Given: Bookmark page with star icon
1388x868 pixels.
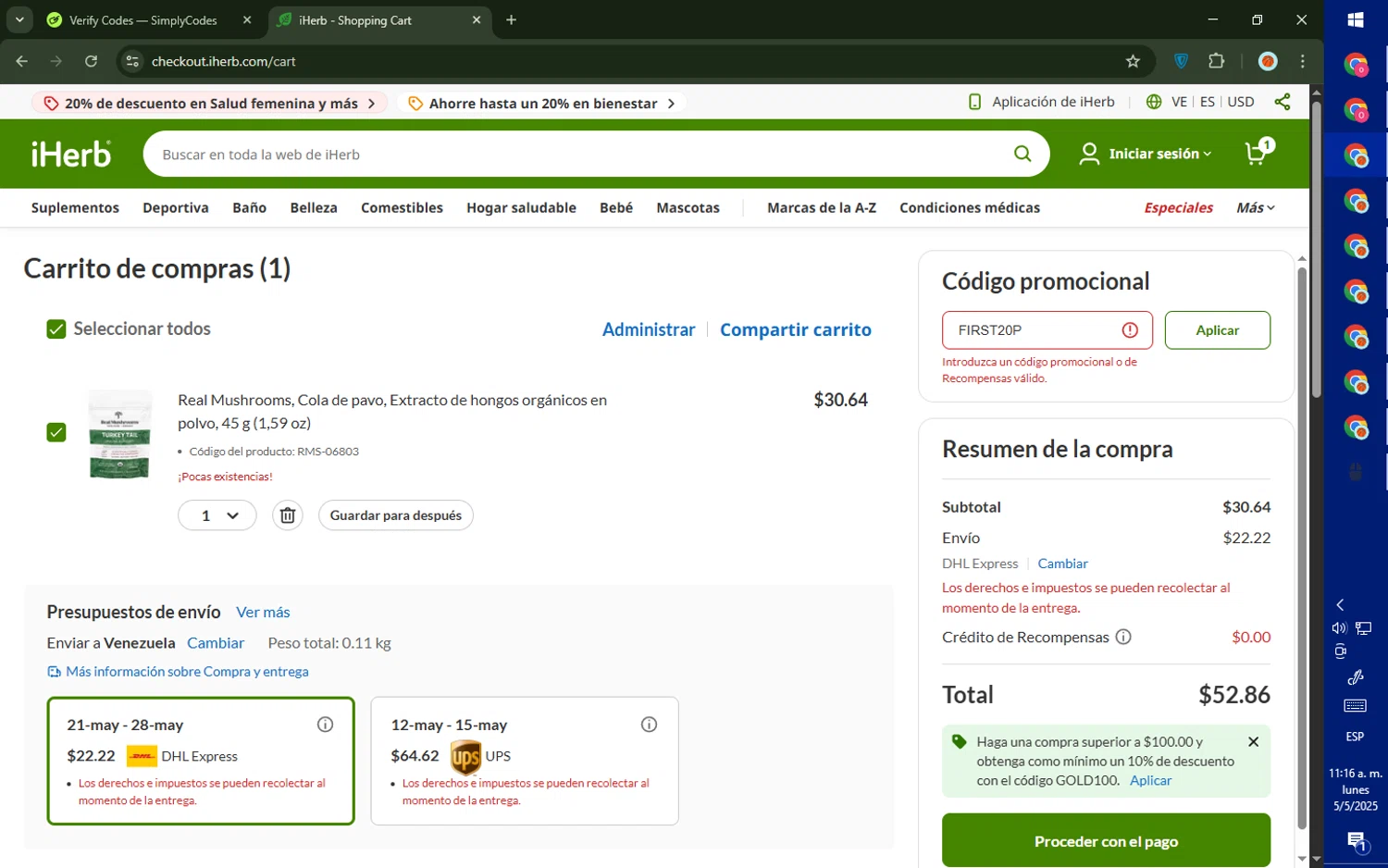Looking at the screenshot, I should (x=1133, y=61).
